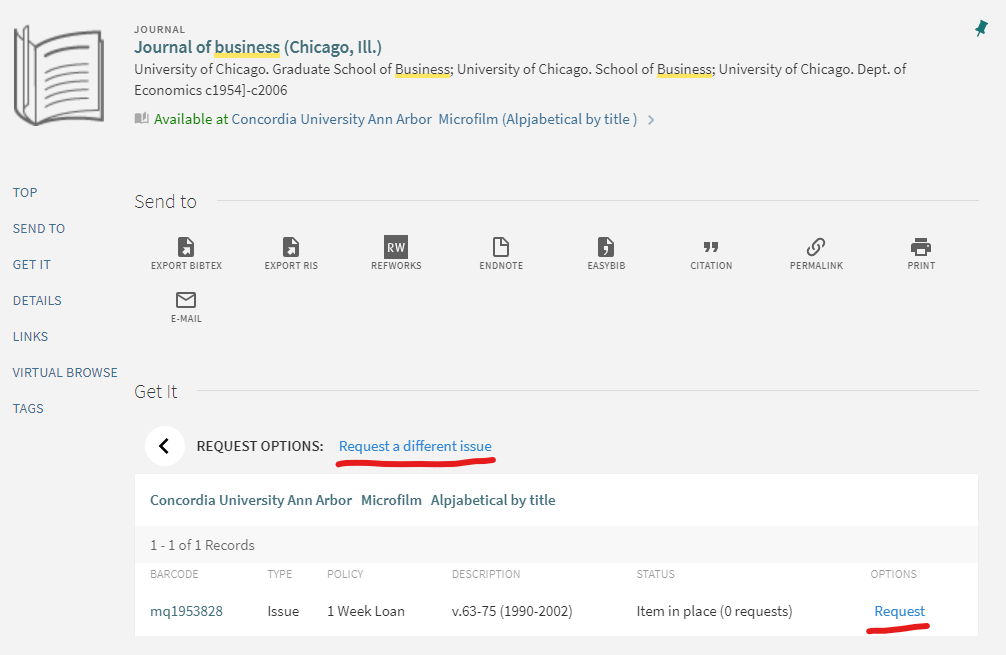Click Request a different issue
1006x655 pixels.
click(415, 446)
